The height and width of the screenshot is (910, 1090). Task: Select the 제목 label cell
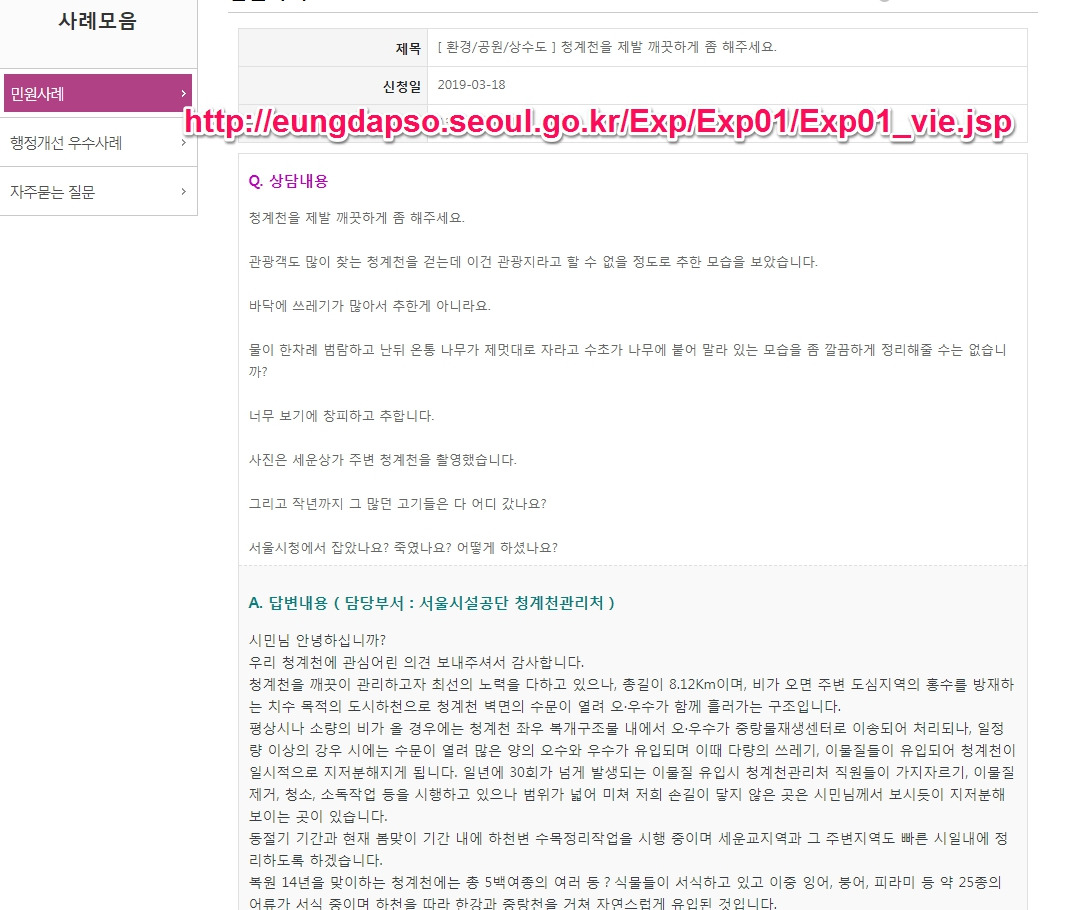point(406,46)
